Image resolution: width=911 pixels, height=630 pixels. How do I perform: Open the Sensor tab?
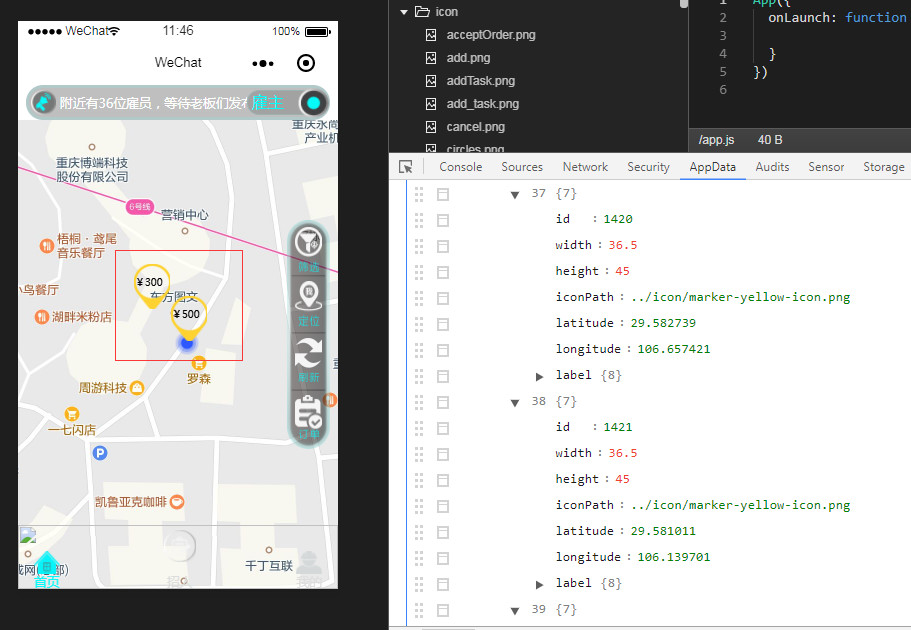(x=826, y=167)
